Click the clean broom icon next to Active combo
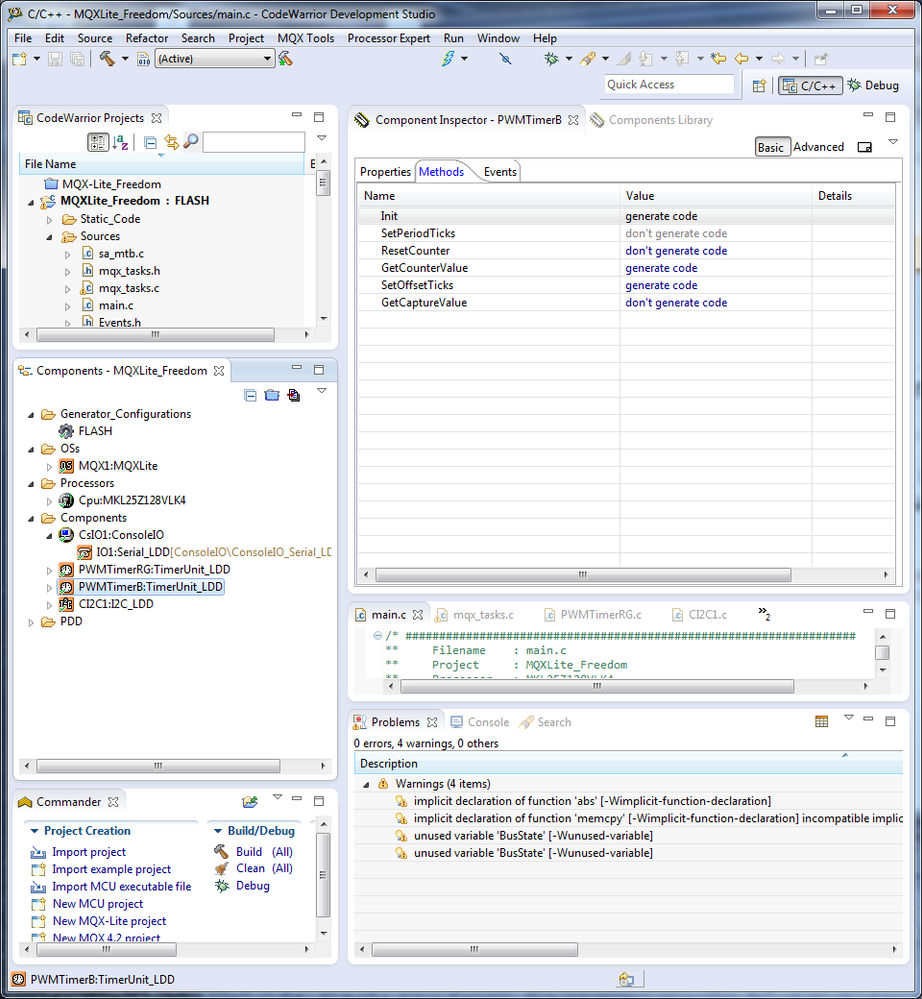 coord(285,59)
